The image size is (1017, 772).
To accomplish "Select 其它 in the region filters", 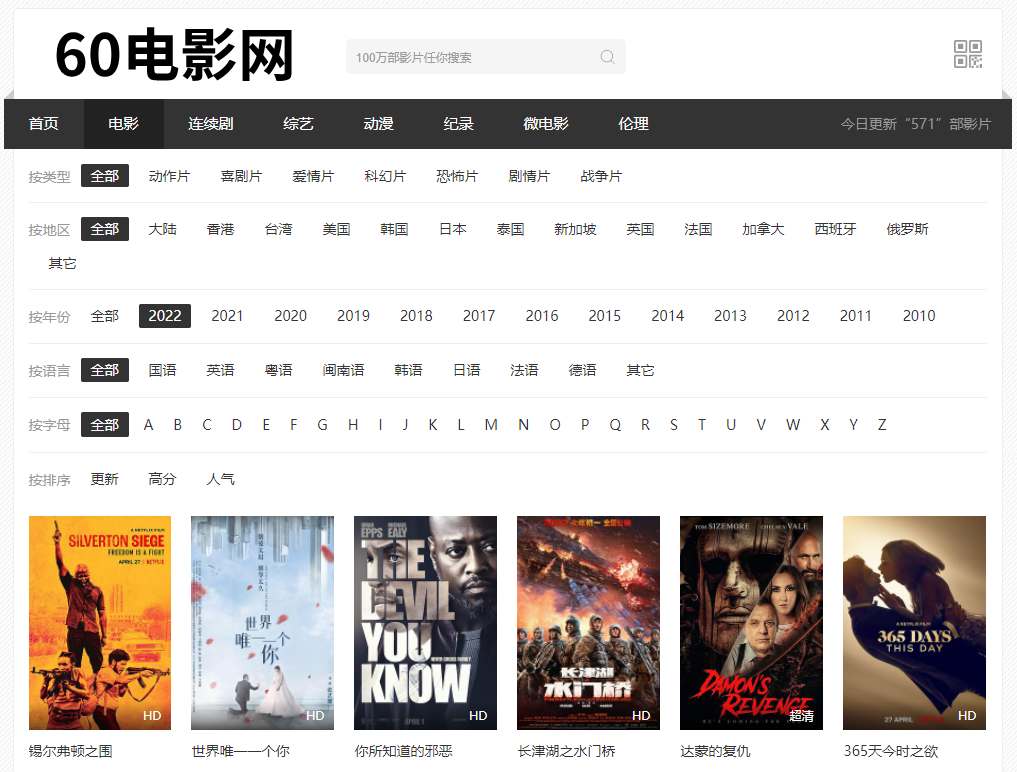I will coord(62,263).
